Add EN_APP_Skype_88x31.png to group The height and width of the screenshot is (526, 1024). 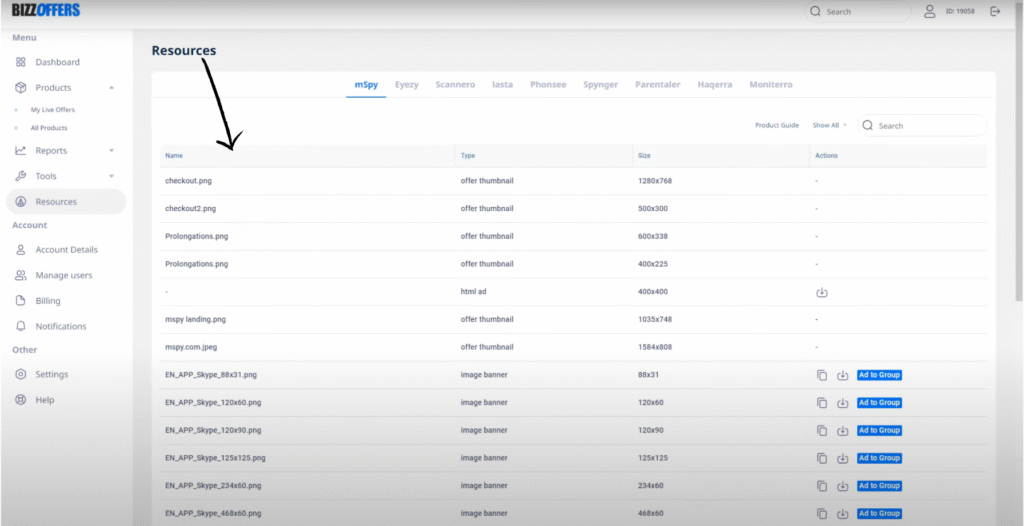click(879, 375)
